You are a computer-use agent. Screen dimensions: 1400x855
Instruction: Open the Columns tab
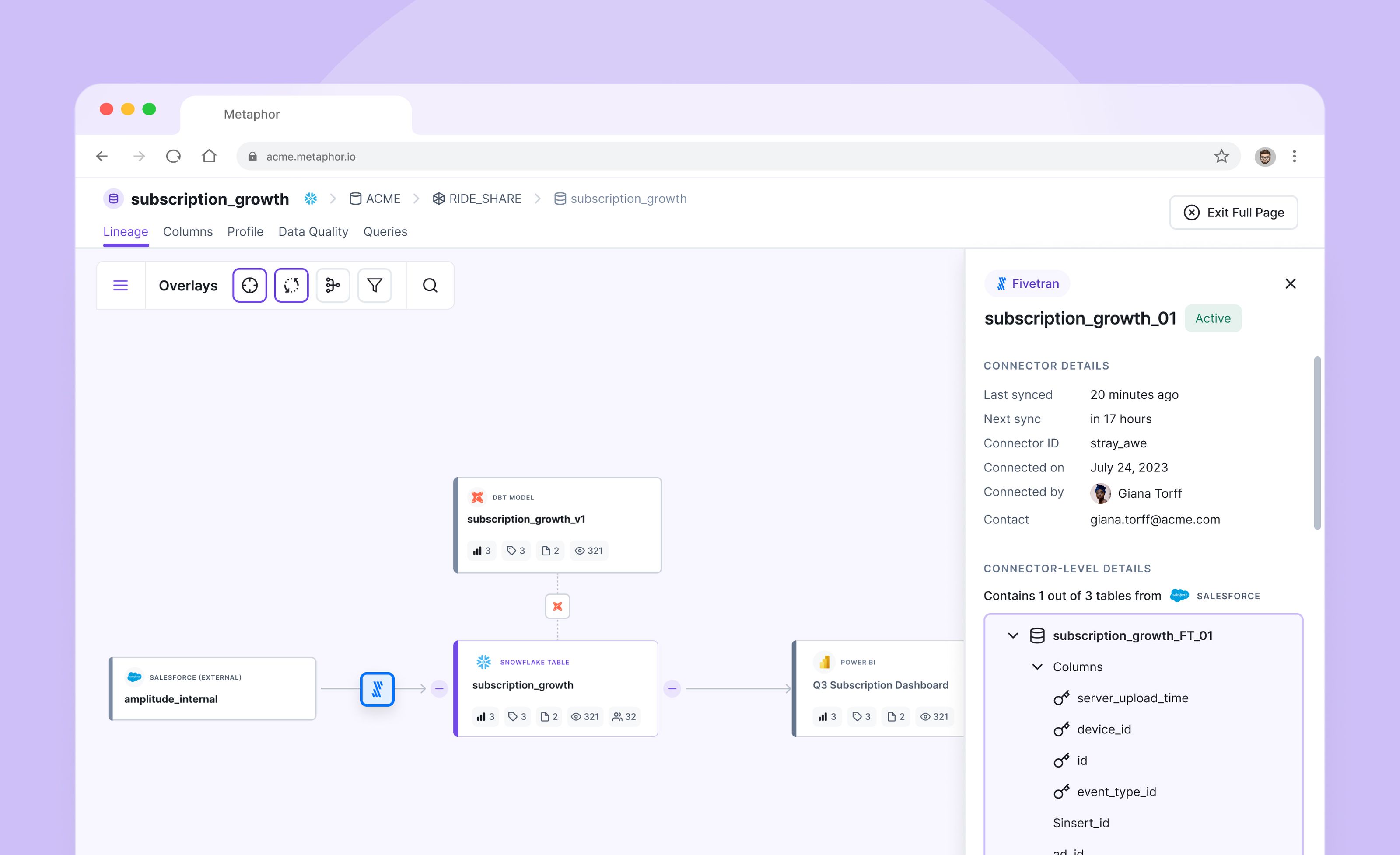pyautogui.click(x=188, y=232)
